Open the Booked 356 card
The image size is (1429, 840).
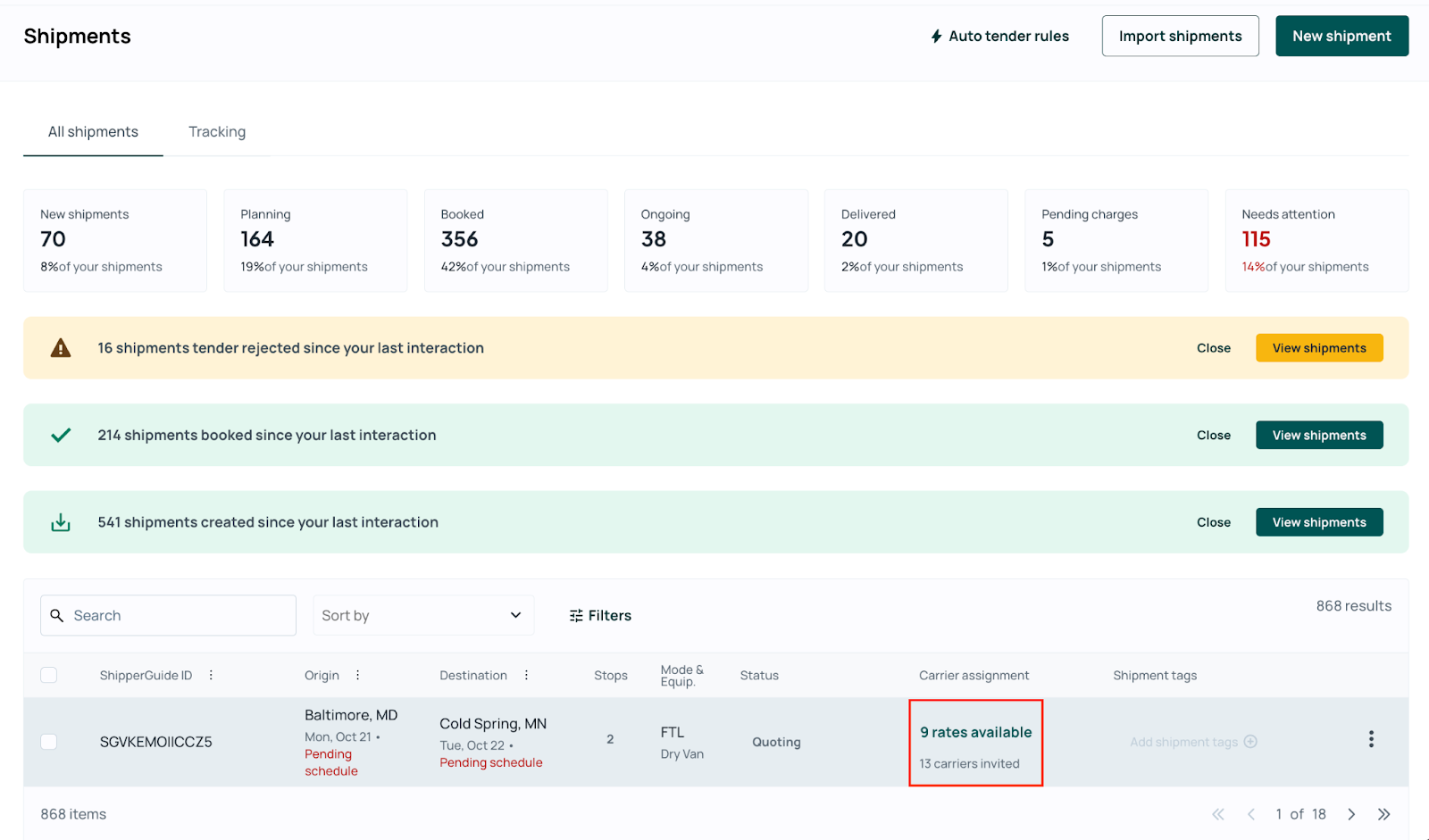pos(515,240)
